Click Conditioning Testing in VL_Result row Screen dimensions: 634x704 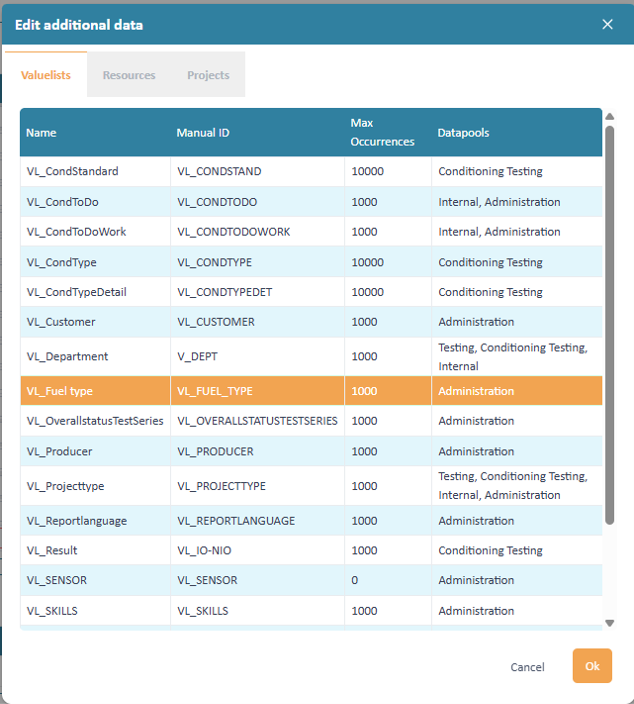point(490,550)
